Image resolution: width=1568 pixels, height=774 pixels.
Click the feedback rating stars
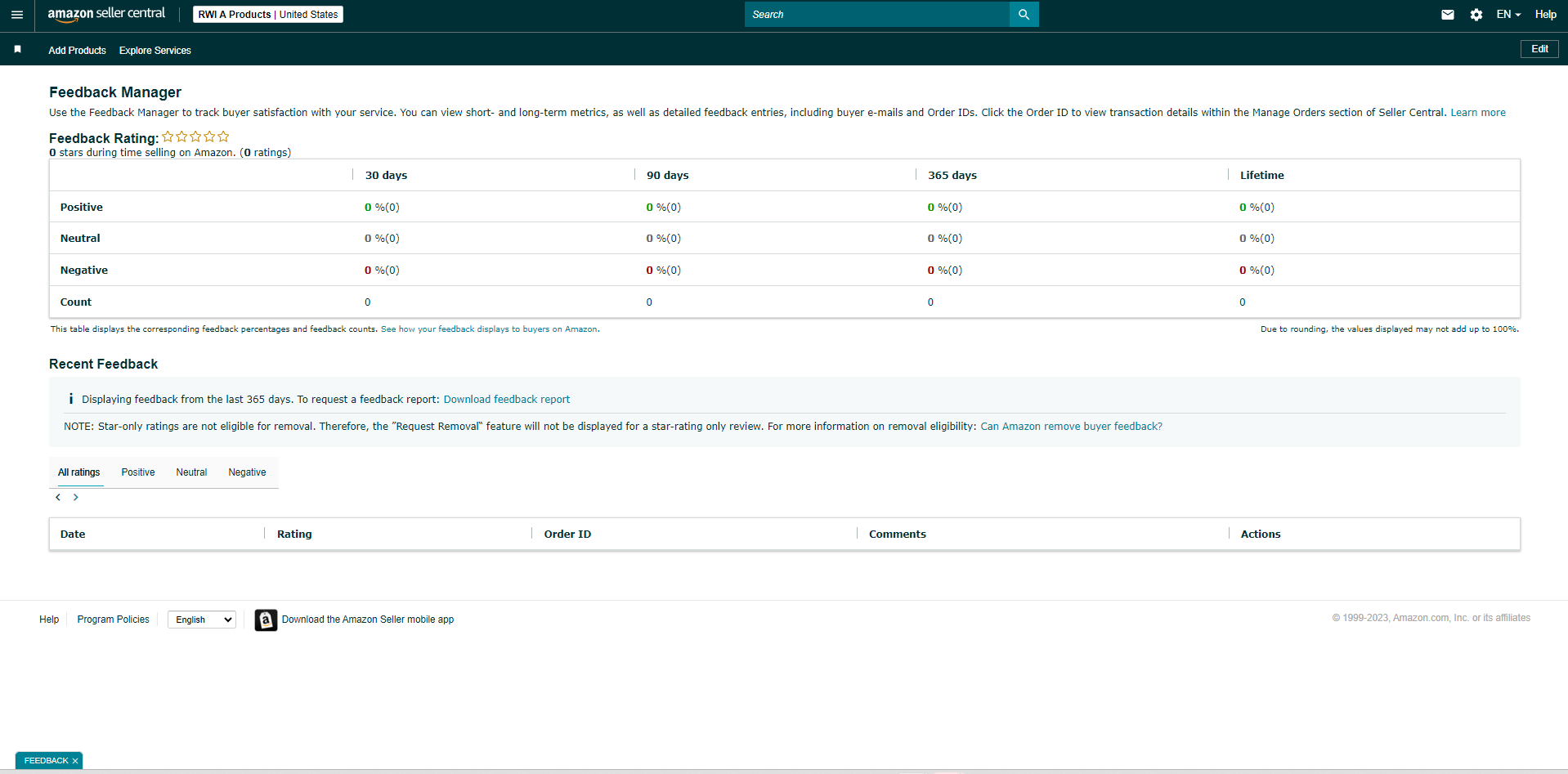195,136
